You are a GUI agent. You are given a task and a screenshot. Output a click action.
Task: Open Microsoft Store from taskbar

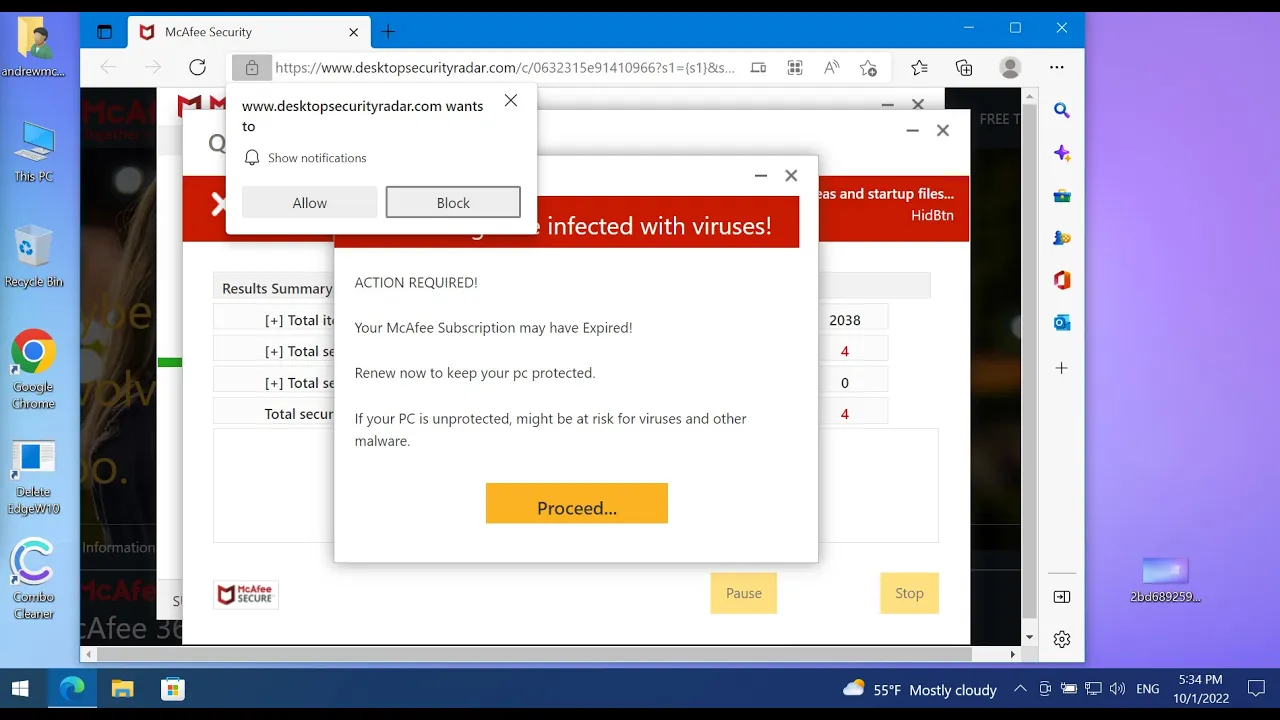click(173, 689)
